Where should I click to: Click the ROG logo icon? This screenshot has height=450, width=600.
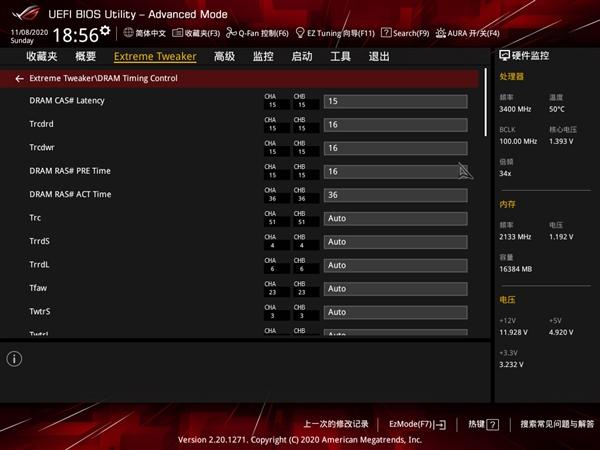(26, 13)
